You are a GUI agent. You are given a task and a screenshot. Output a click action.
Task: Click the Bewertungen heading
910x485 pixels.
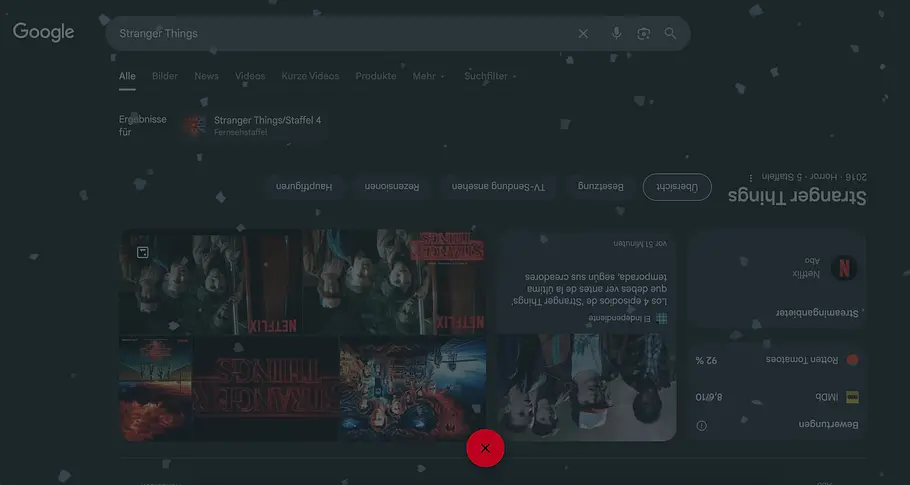(828, 425)
